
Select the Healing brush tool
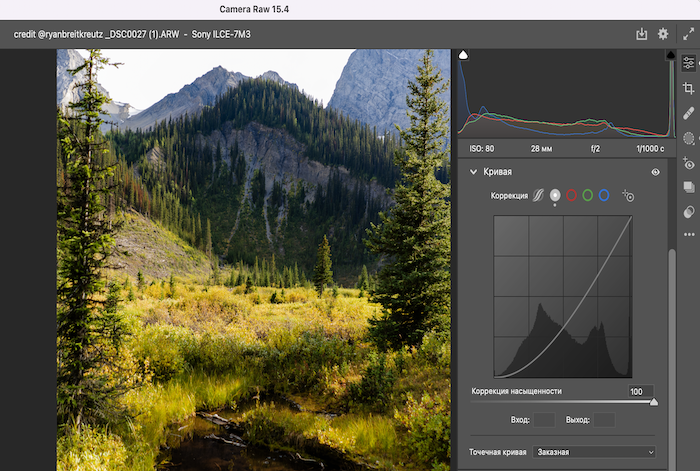[689, 113]
